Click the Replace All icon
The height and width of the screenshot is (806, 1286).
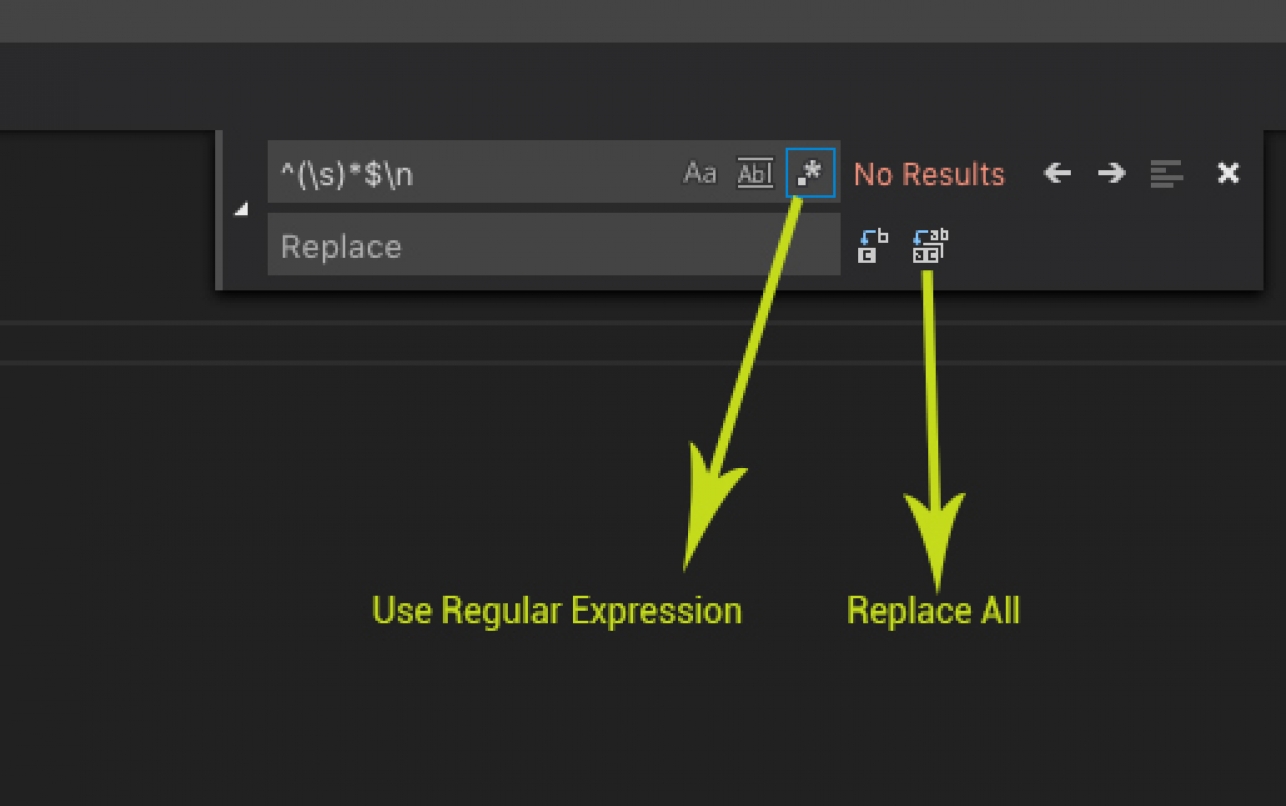(x=927, y=245)
